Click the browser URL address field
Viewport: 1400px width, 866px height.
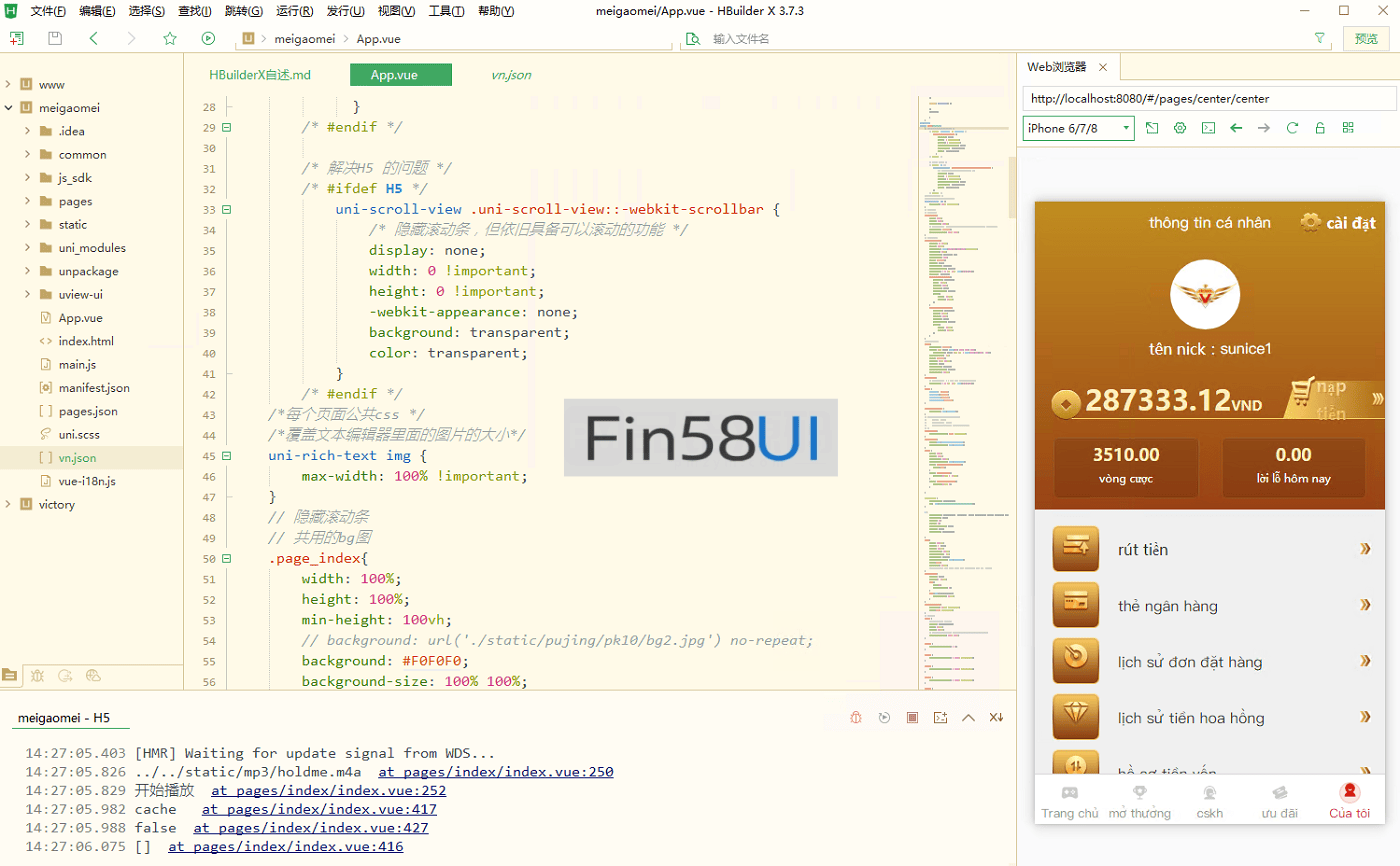tap(1208, 98)
